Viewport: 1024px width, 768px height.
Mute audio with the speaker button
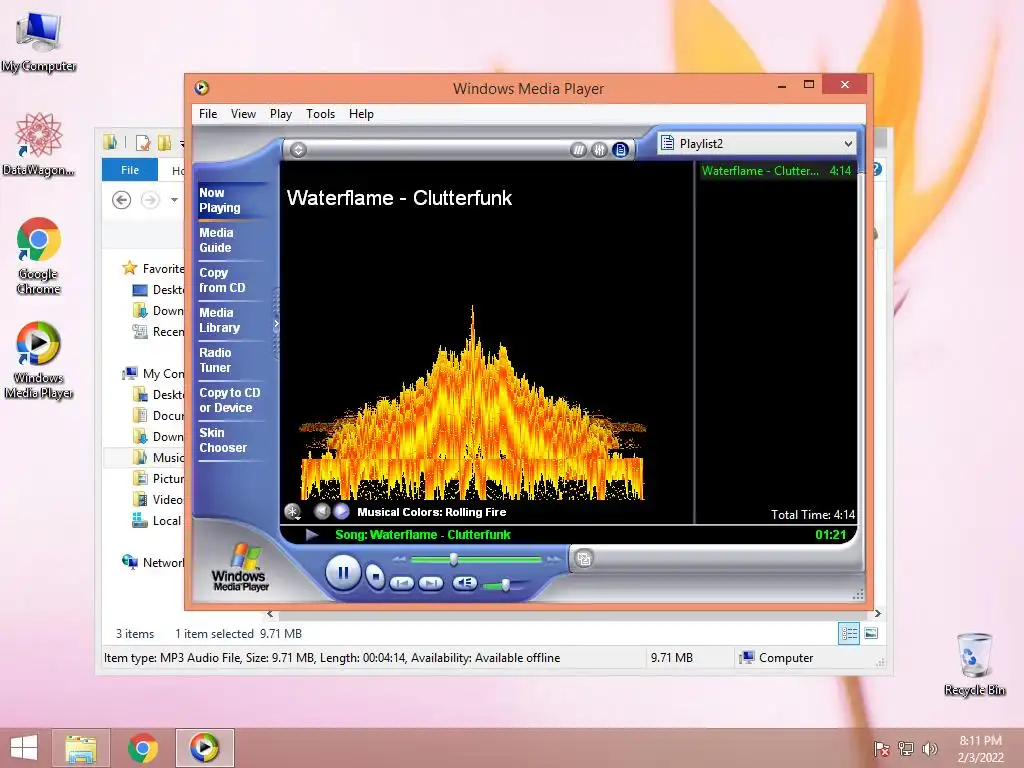pyautogui.click(x=464, y=583)
